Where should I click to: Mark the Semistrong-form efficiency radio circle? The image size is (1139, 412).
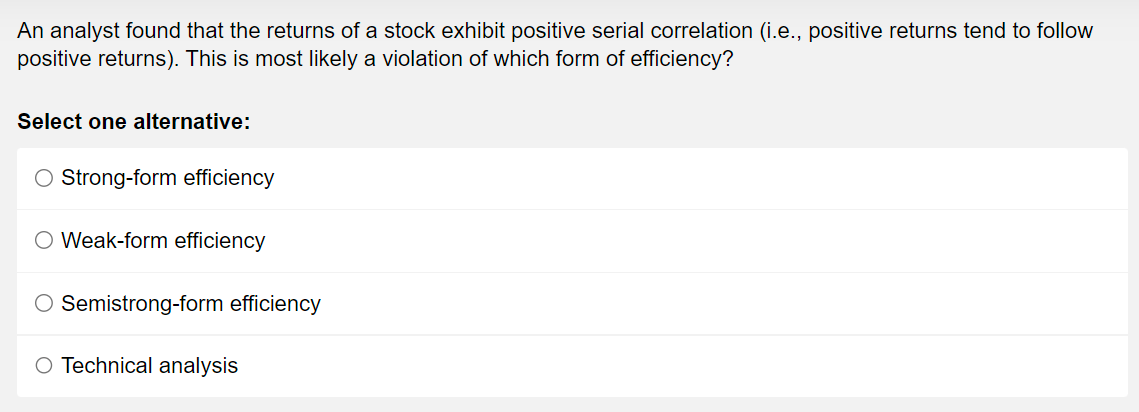point(44,303)
